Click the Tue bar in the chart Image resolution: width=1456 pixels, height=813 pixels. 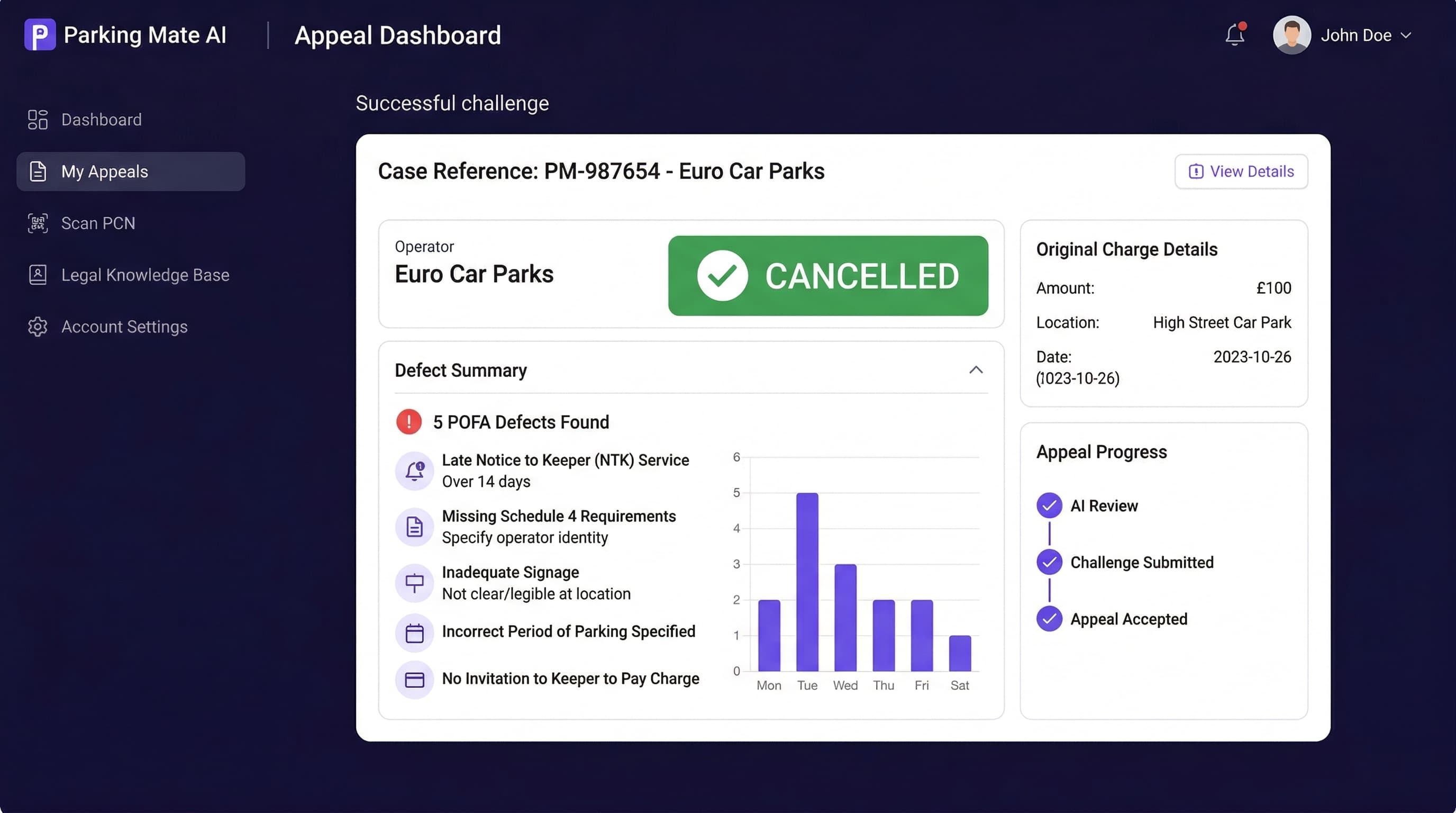(807, 582)
